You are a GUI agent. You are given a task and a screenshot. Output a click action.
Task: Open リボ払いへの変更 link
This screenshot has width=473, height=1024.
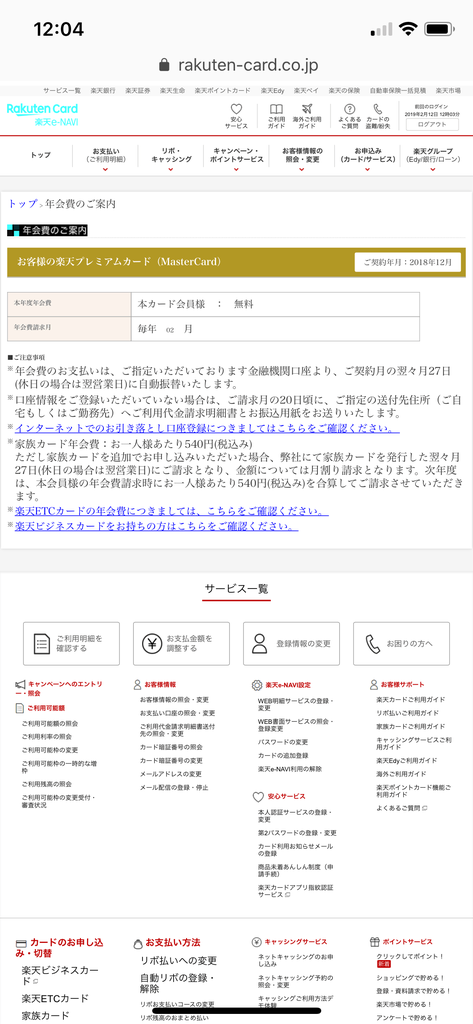click(x=178, y=961)
